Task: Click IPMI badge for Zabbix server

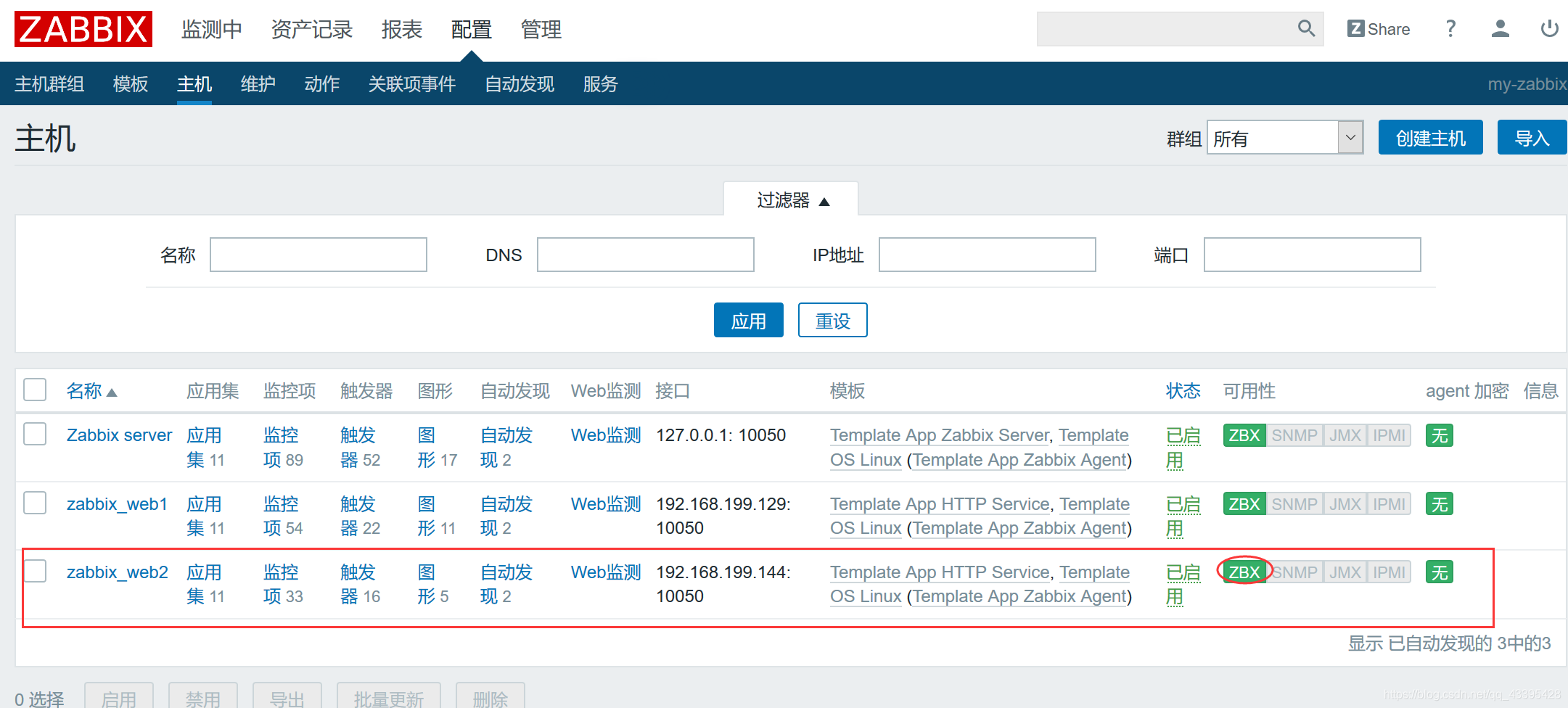Action: point(1389,435)
